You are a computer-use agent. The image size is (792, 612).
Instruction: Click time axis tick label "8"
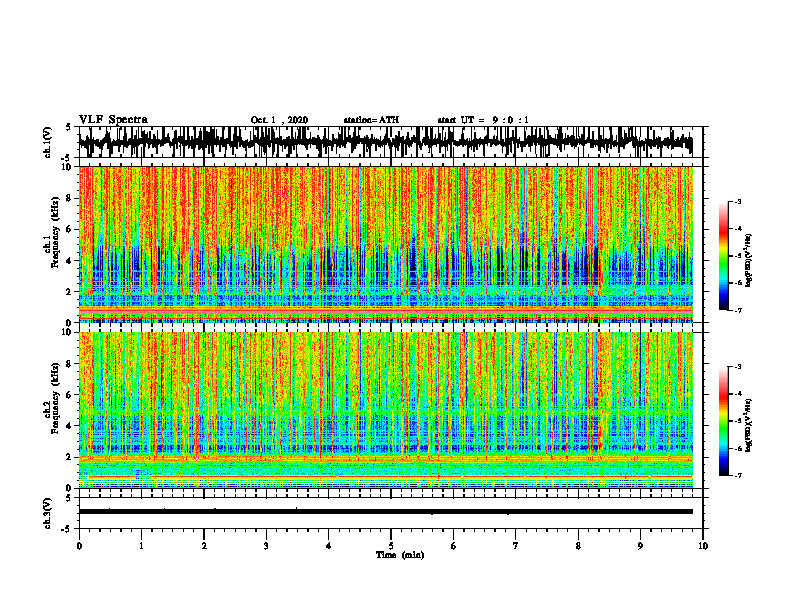pos(578,546)
